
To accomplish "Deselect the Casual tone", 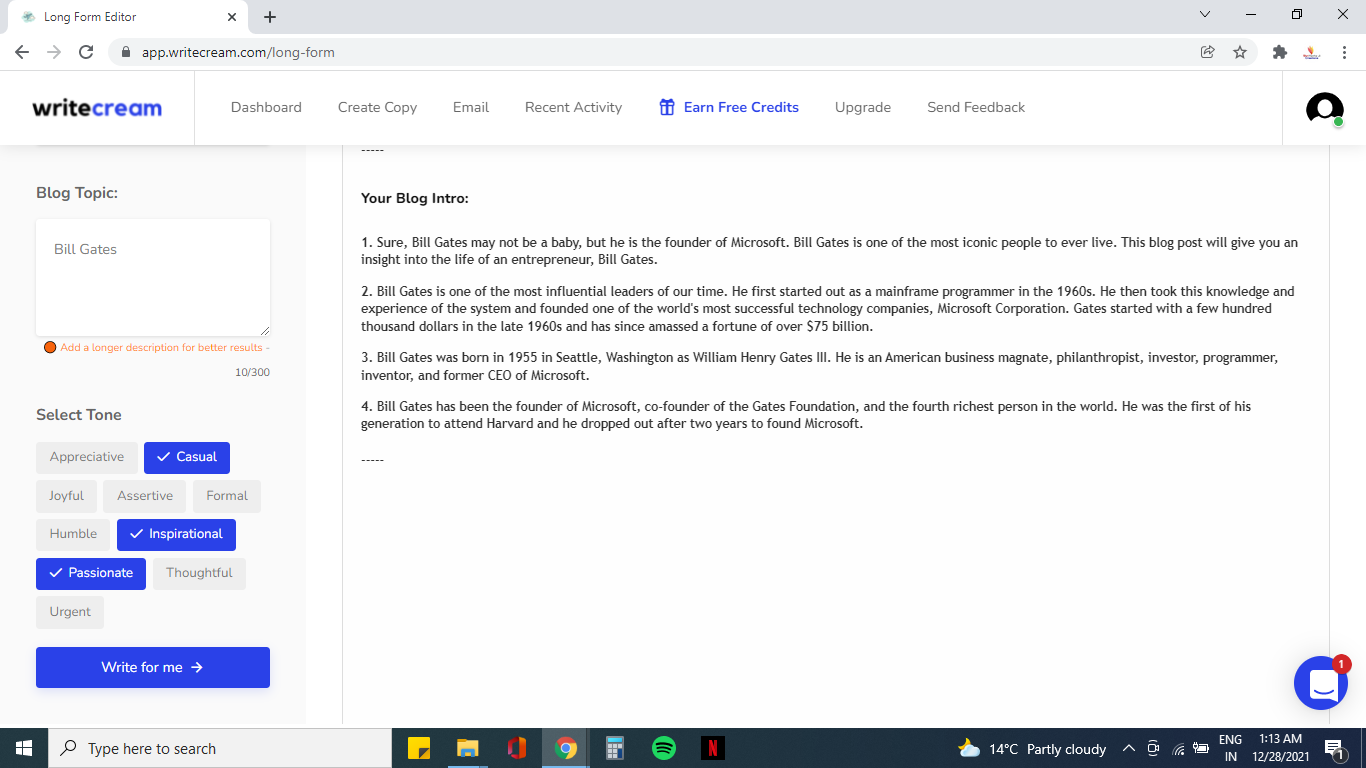I will (187, 457).
